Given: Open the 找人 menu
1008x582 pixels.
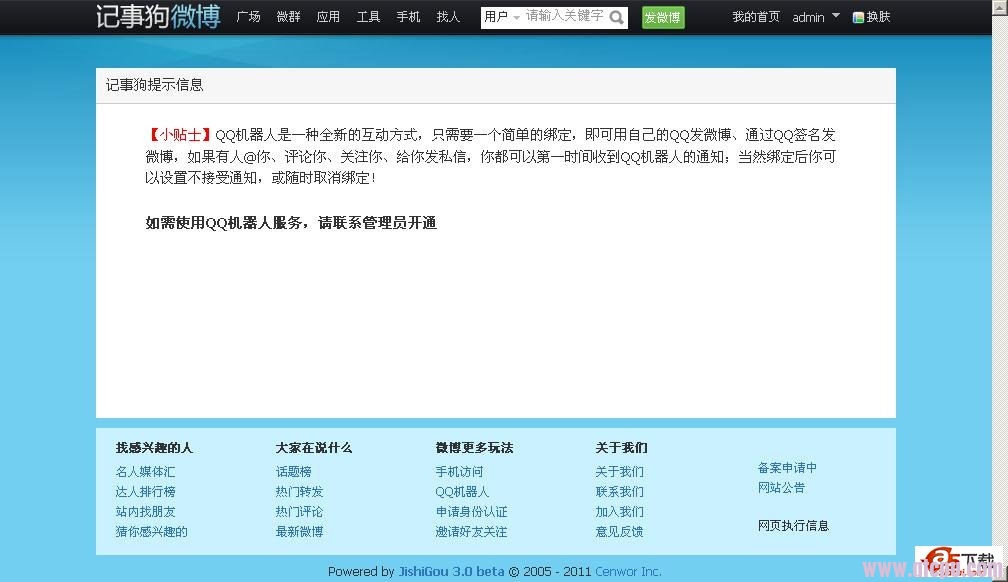Looking at the screenshot, I should tap(448, 17).
